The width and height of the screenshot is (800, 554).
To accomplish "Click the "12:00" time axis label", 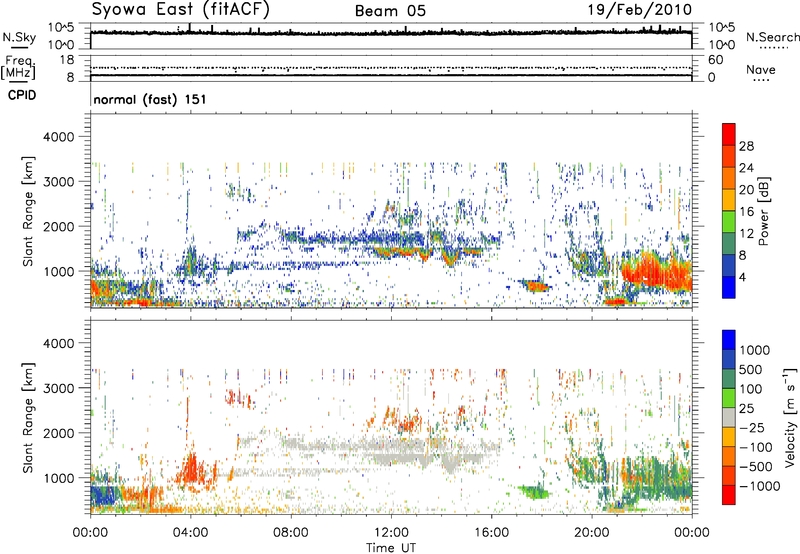I will point(391,533).
